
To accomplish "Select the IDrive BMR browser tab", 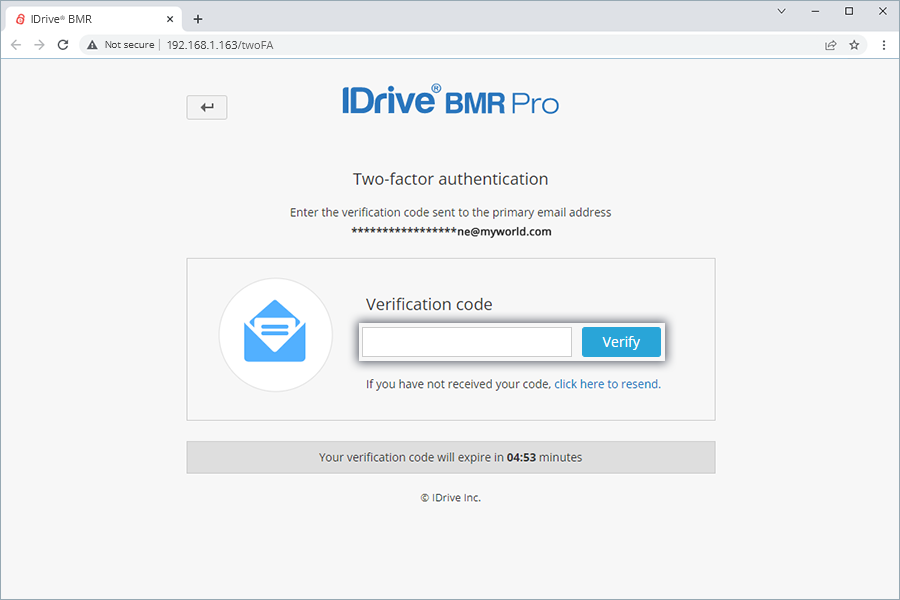I will (94, 19).
